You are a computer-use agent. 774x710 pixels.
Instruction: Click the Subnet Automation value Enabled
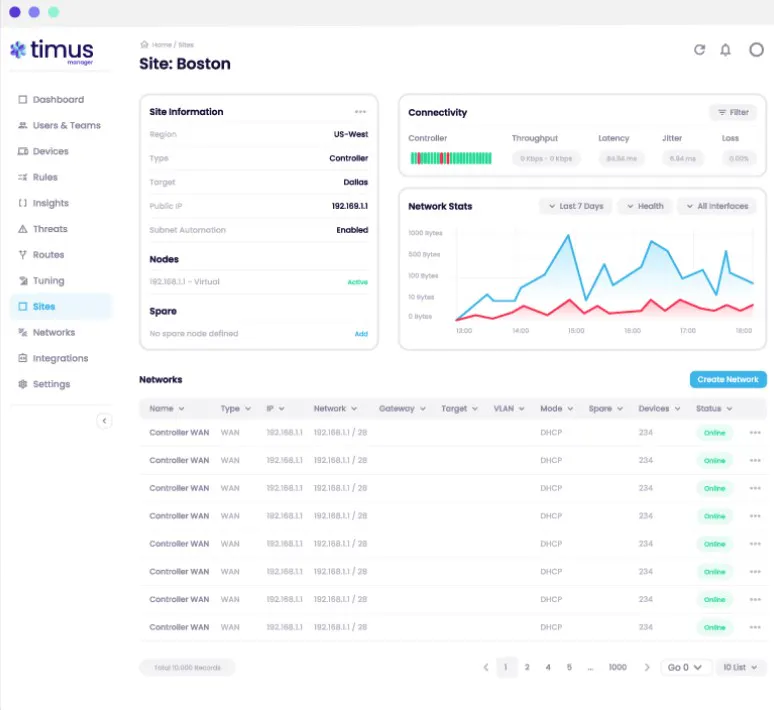[x=352, y=230]
